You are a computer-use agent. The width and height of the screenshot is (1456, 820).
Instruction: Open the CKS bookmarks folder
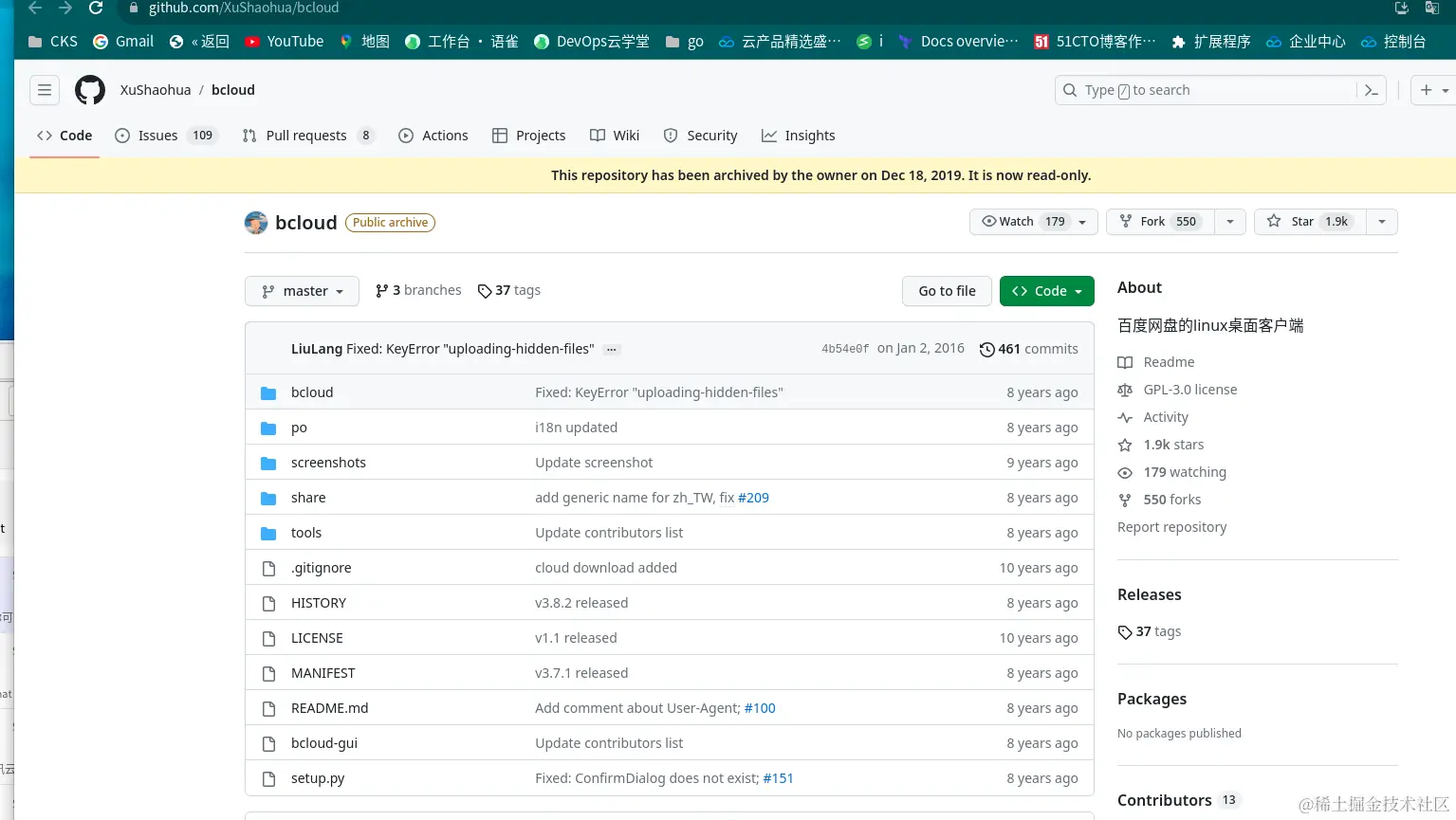tap(53, 42)
